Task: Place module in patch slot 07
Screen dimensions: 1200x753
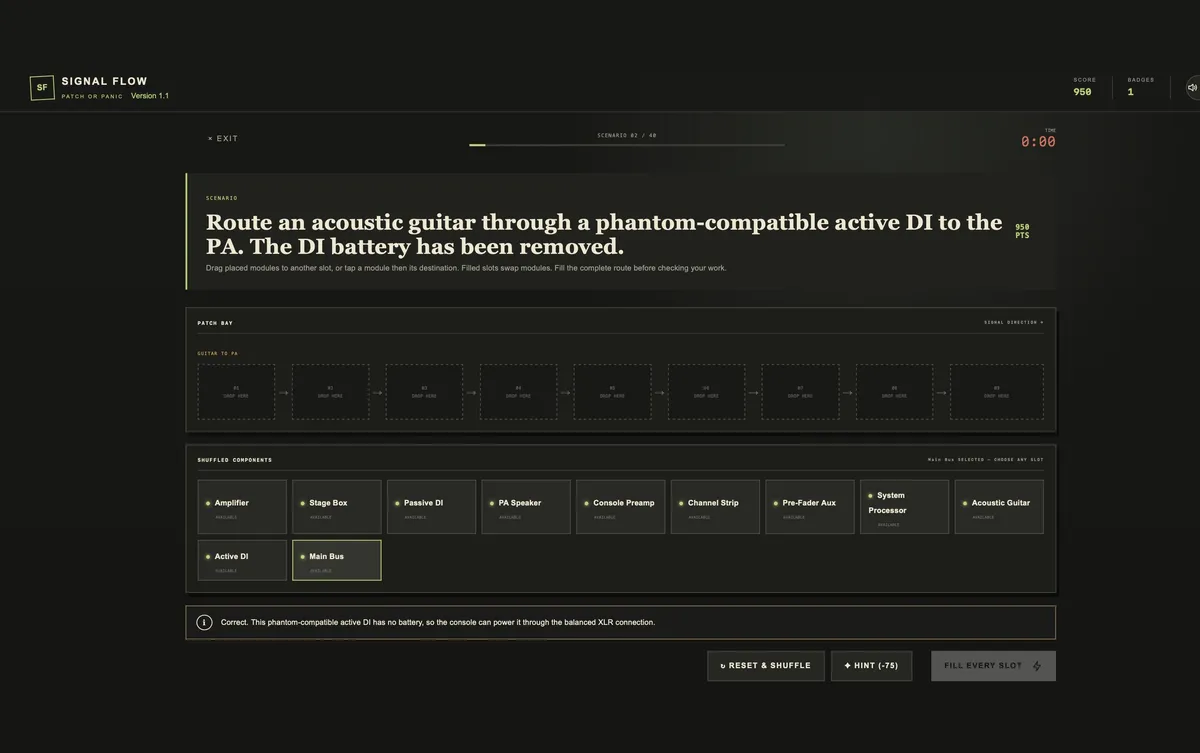Action: click(800, 392)
